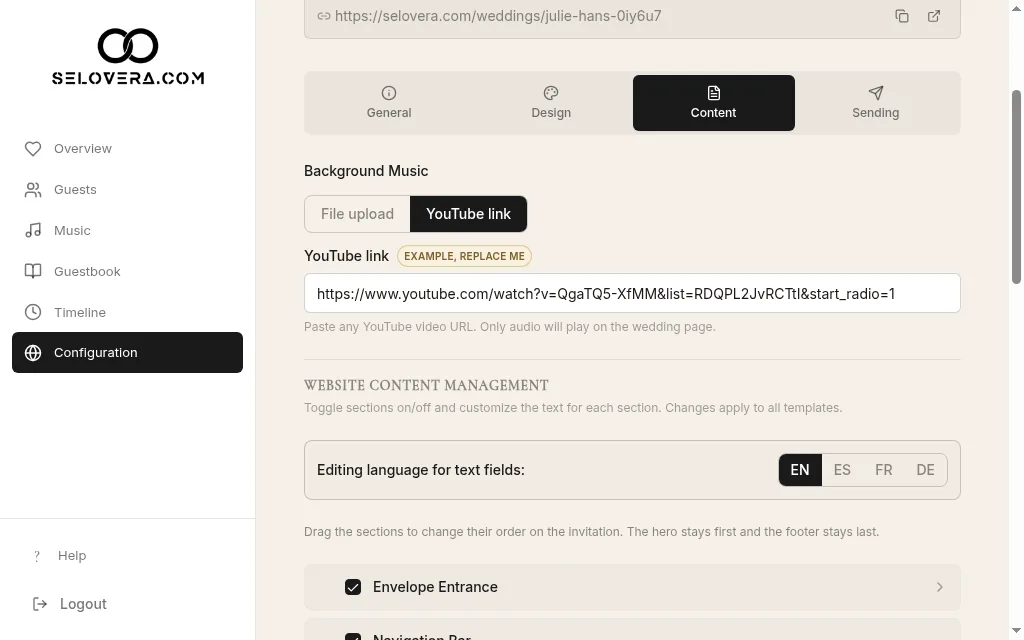Click the globe icon in Configuration item
The width and height of the screenshot is (1024, 640).
pyautogui.click(x=33, y=353)
